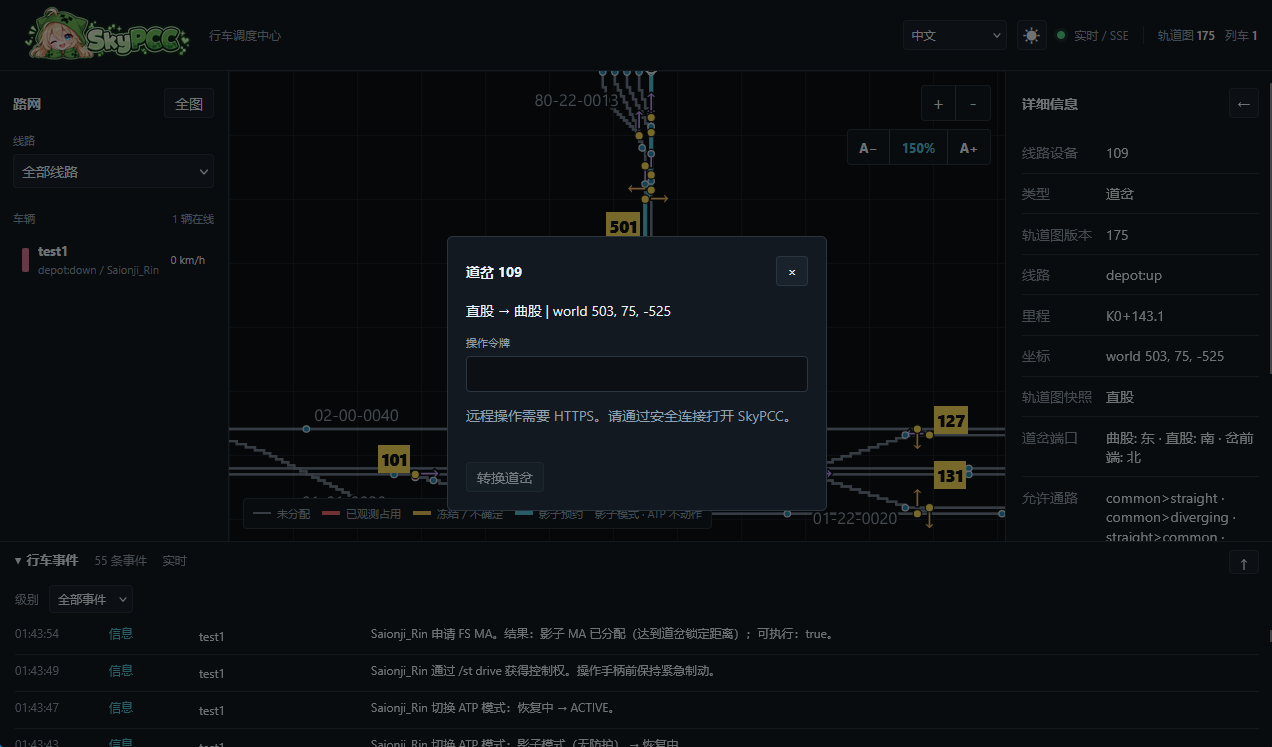Viewport: 1272px width, 747px height.
Task: Open the language dropdown showing 中文
Action: (x=954, y=35)
